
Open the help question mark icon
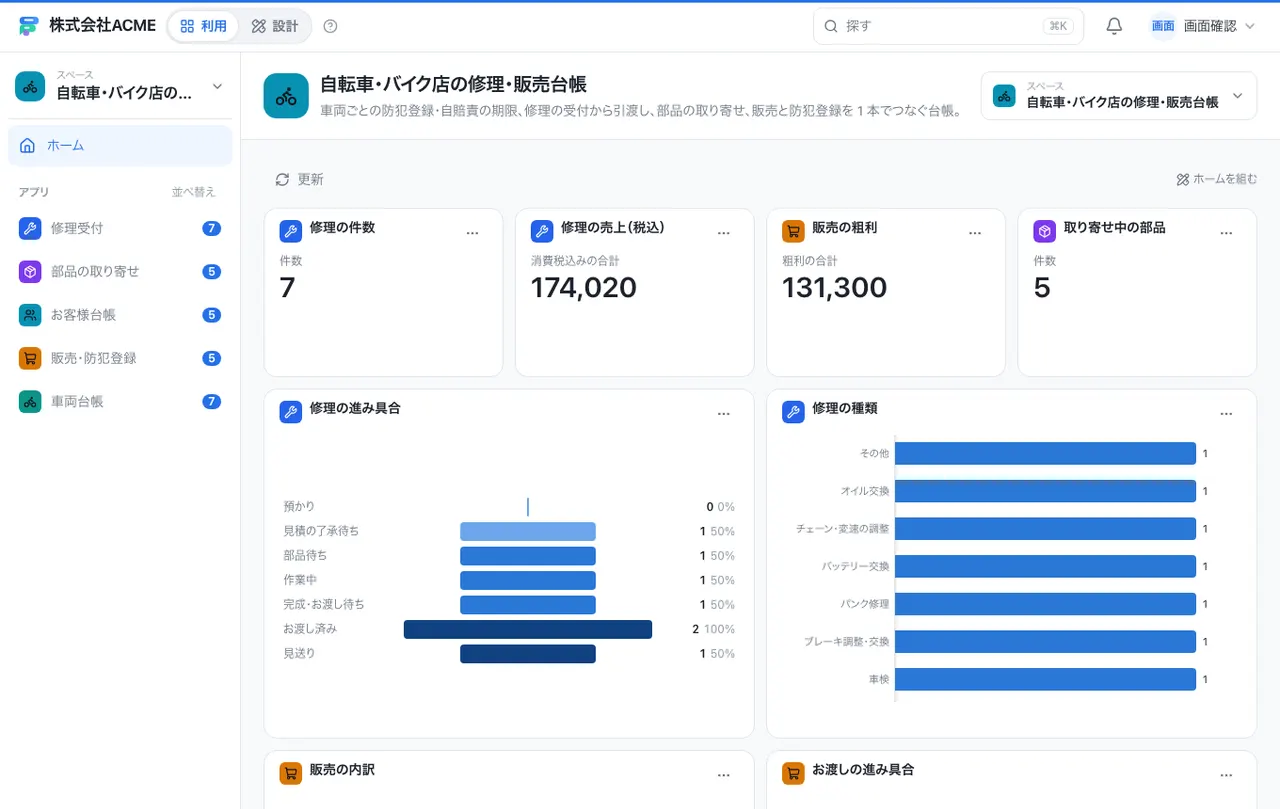tap(331, 26)
